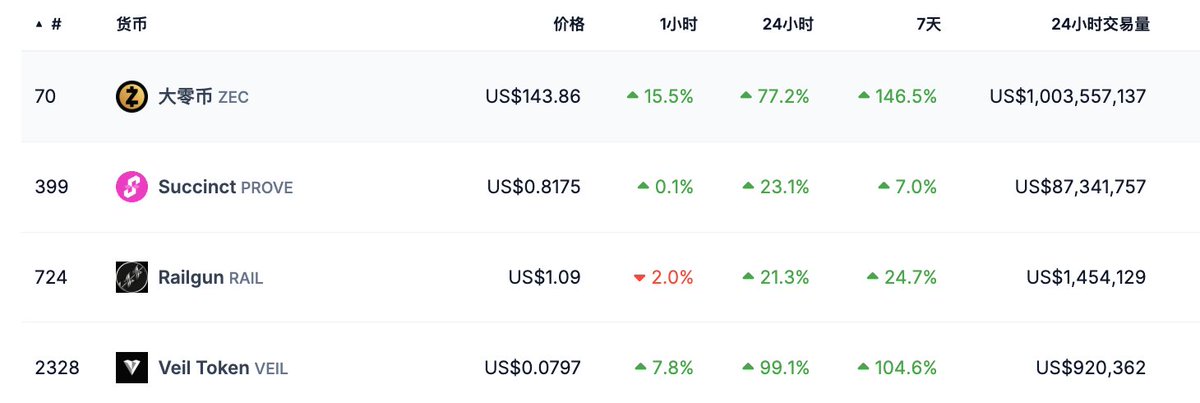Click ZEC price US$143.86
Viewport: 1200px width, 403px height.
coord(532,97)
